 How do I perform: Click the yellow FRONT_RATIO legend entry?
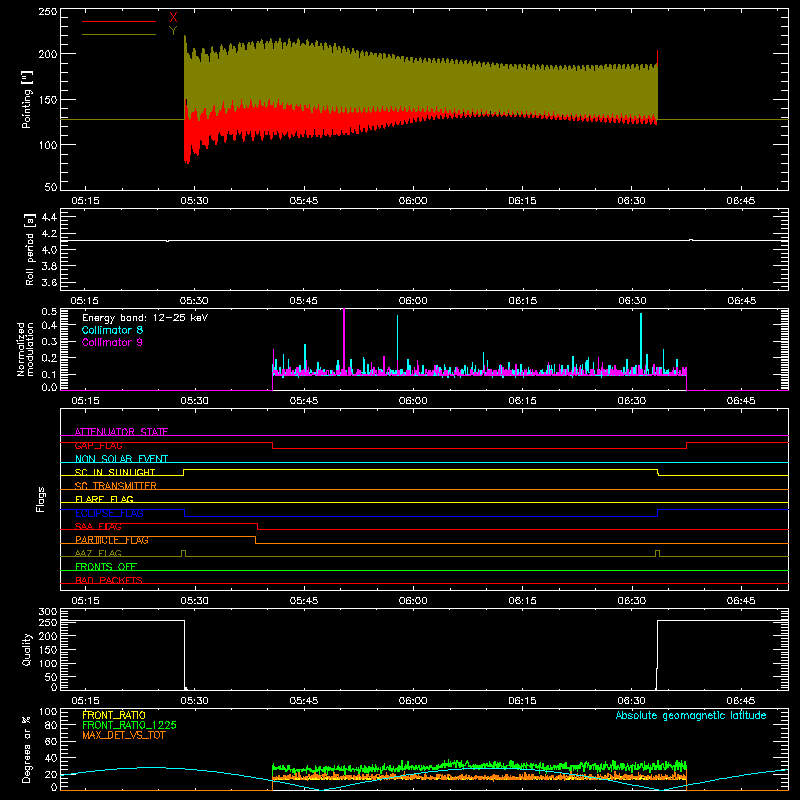pos(114,715)
